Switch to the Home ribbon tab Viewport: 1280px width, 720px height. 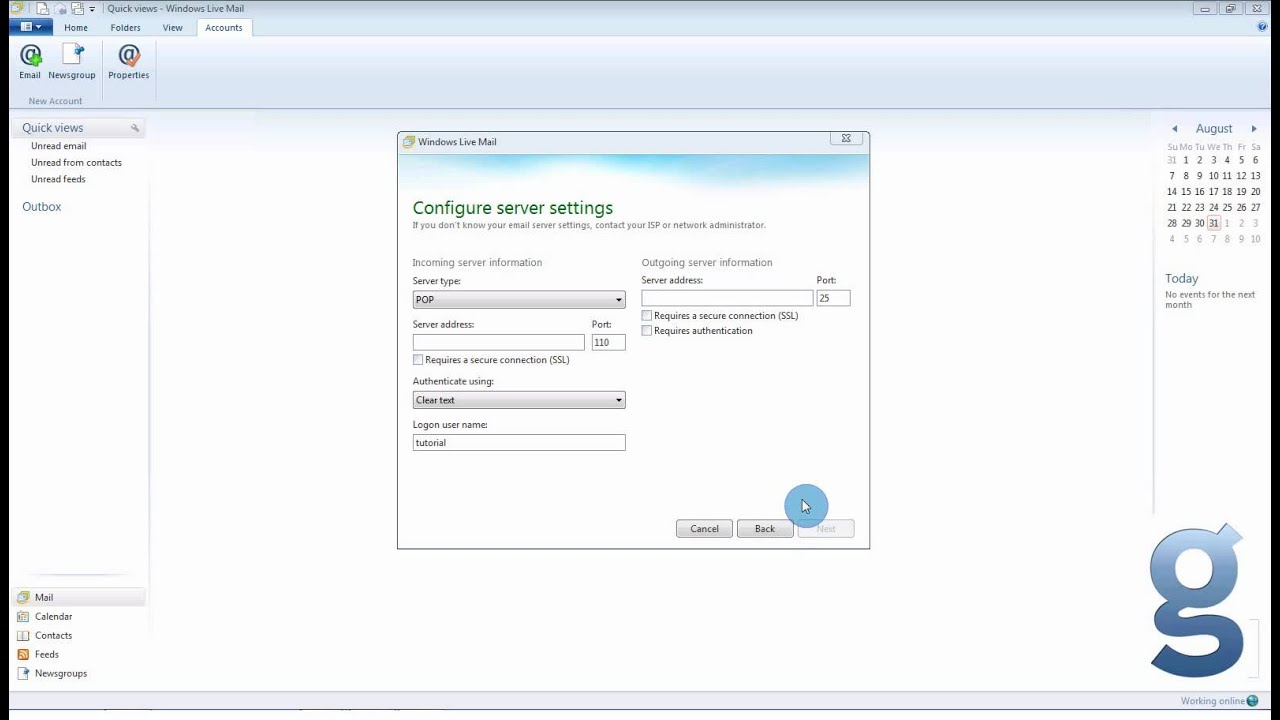(x=76, y=28)
